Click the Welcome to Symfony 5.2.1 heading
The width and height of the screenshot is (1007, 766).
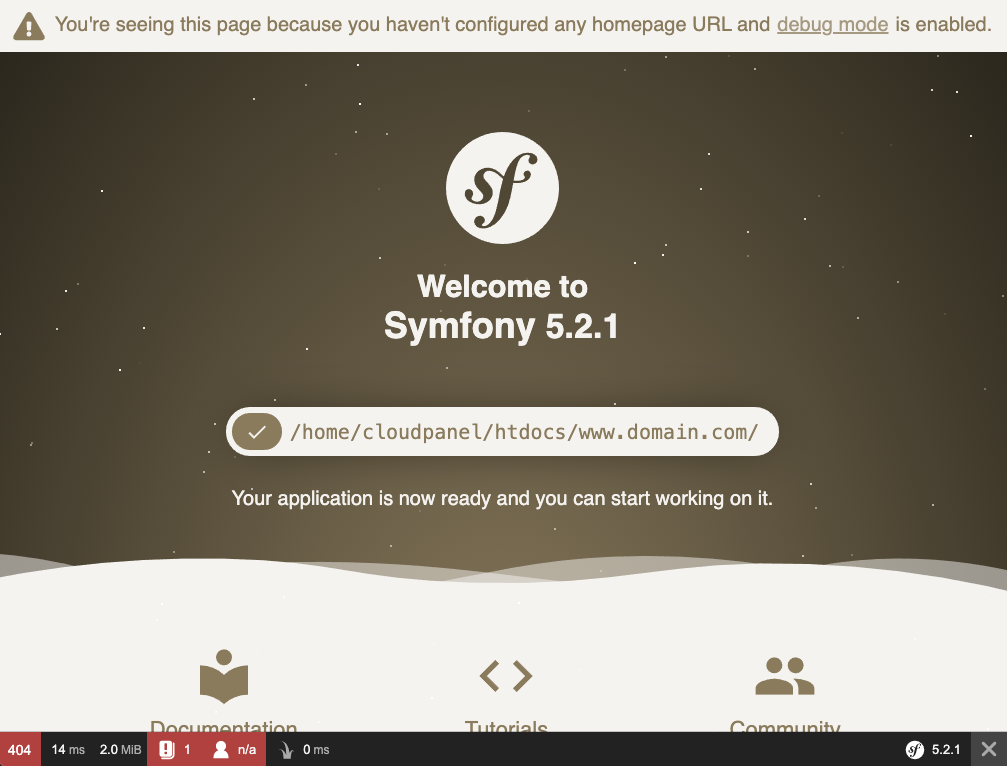coord(502,307)
